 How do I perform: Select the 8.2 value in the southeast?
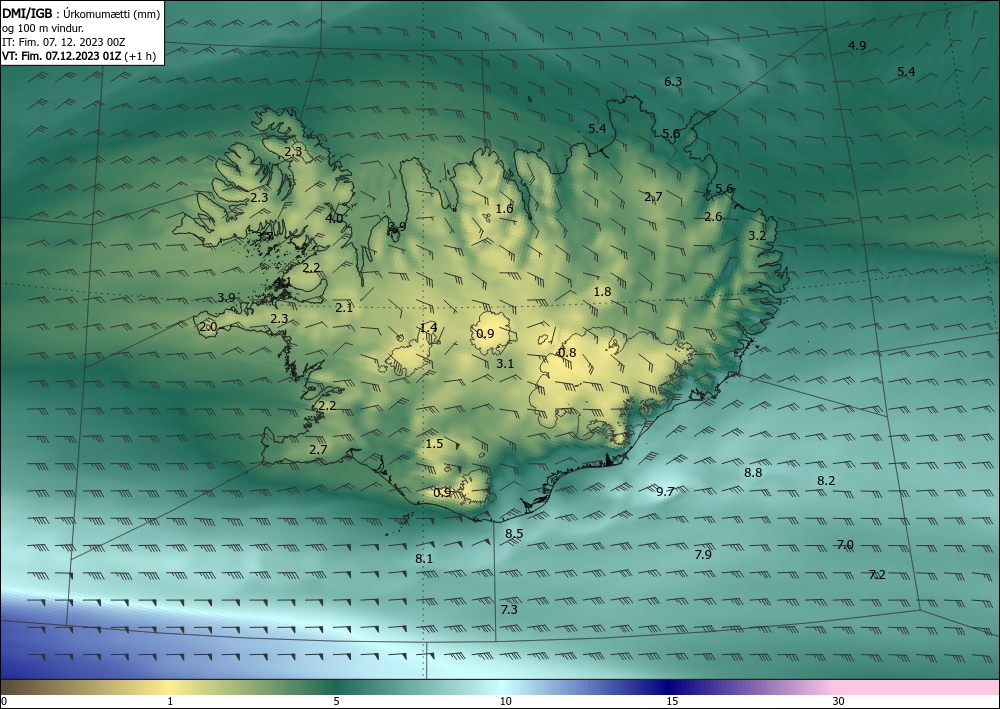(826, 481)
